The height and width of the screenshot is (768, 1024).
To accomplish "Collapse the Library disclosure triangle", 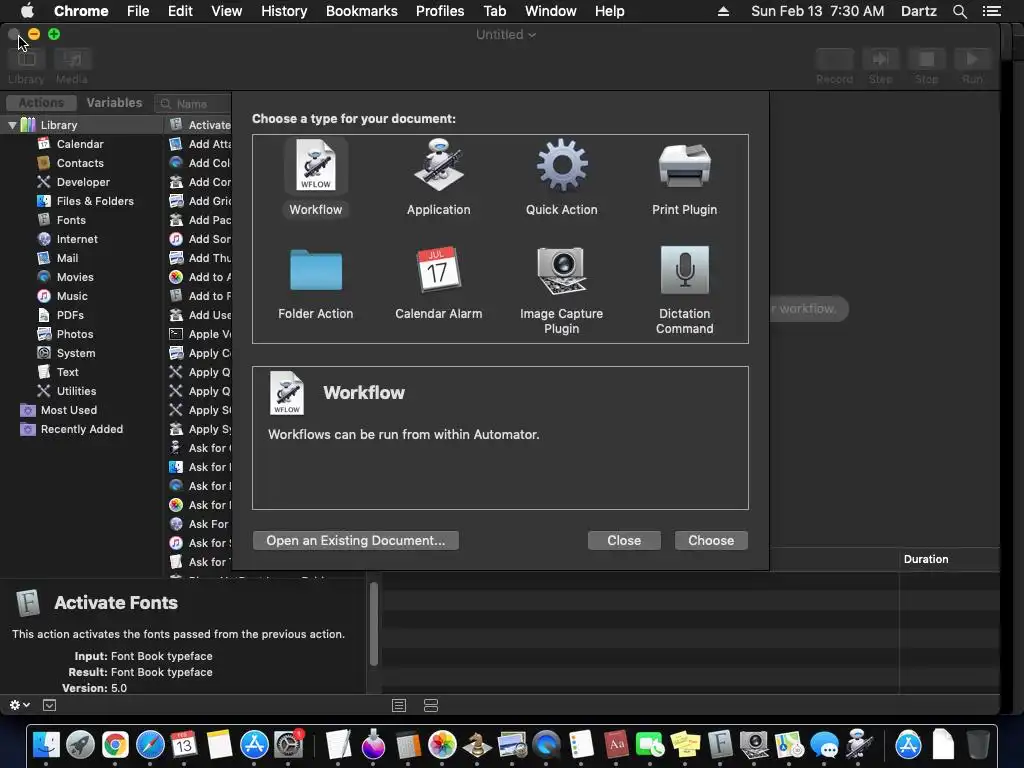I will (12, 125).
